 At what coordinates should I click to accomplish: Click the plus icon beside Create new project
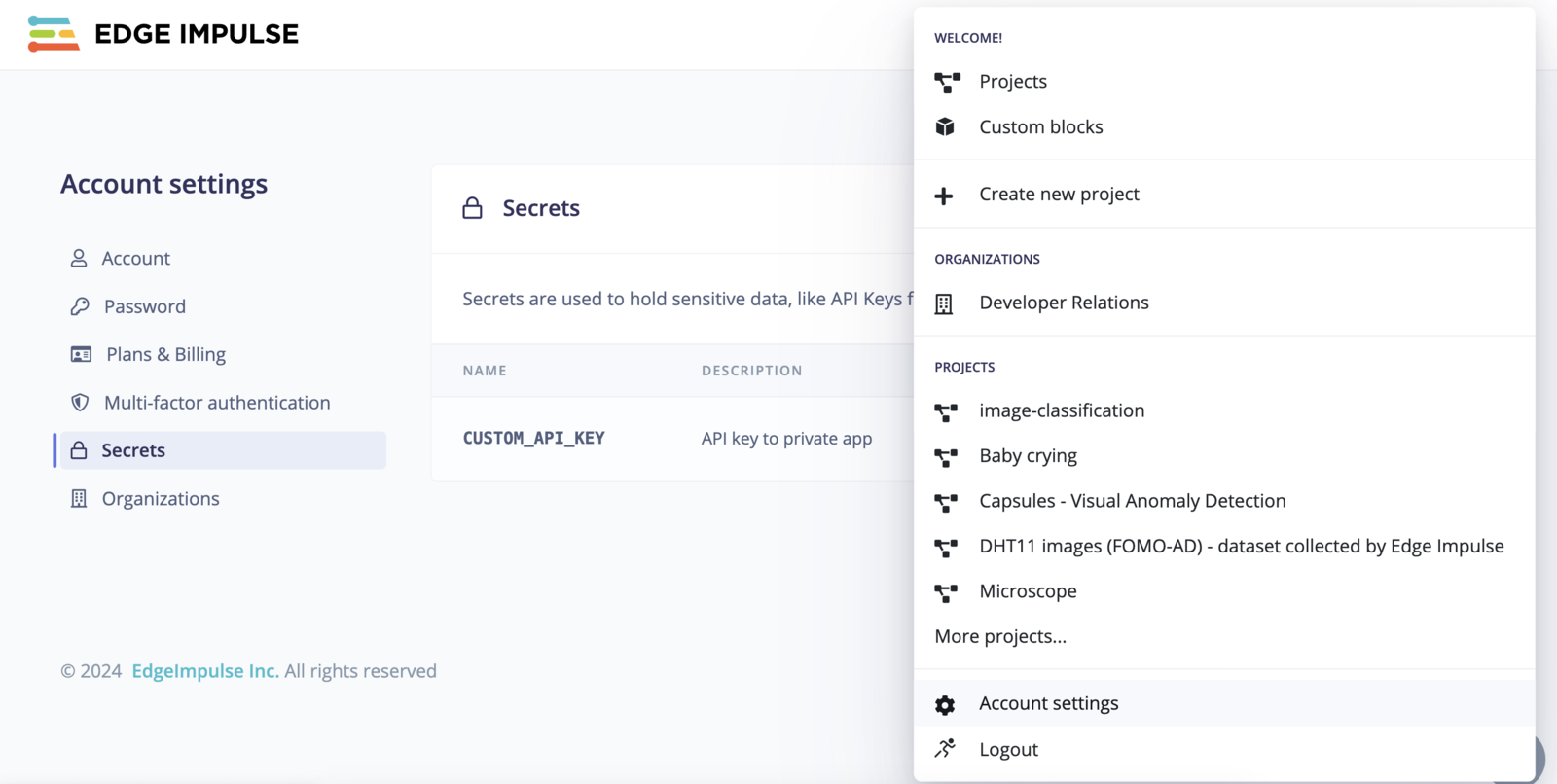[x=944, y=196]
